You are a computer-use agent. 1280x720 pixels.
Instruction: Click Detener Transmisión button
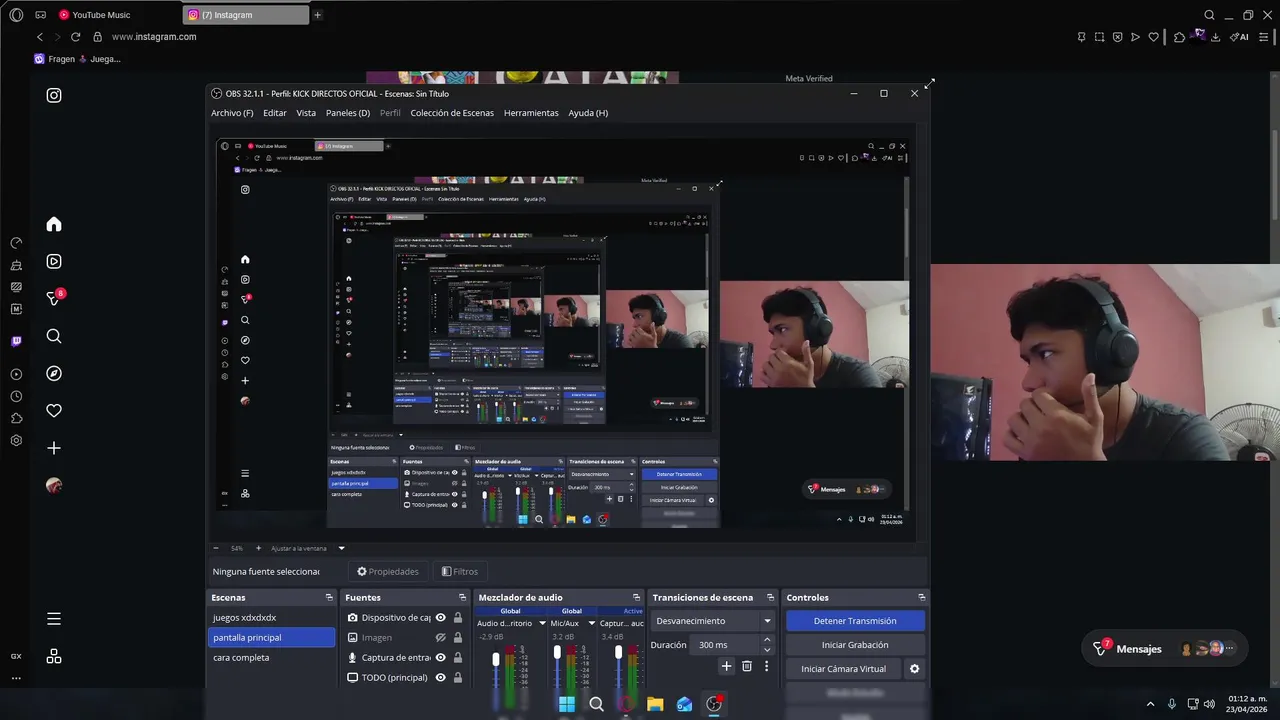[x=855, y=621]
